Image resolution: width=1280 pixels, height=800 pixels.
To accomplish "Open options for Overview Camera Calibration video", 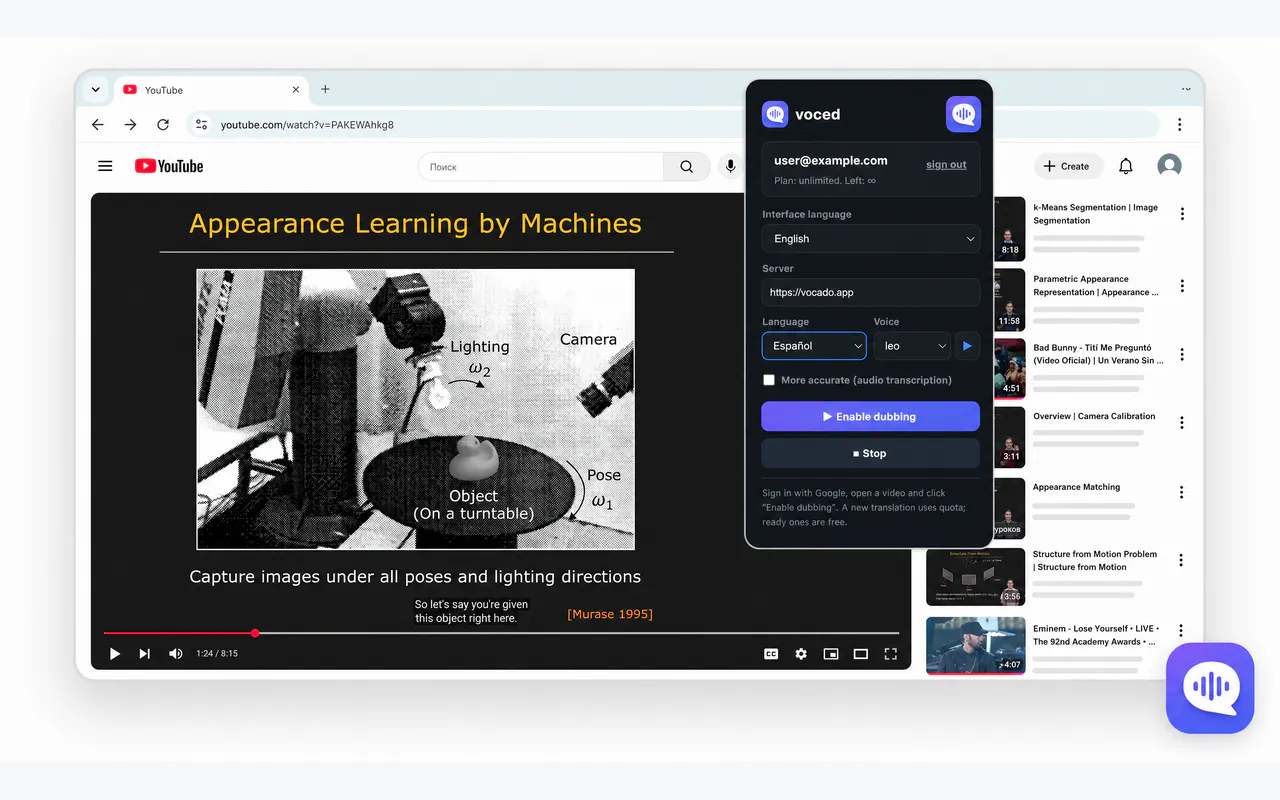I will point(1182,423).
